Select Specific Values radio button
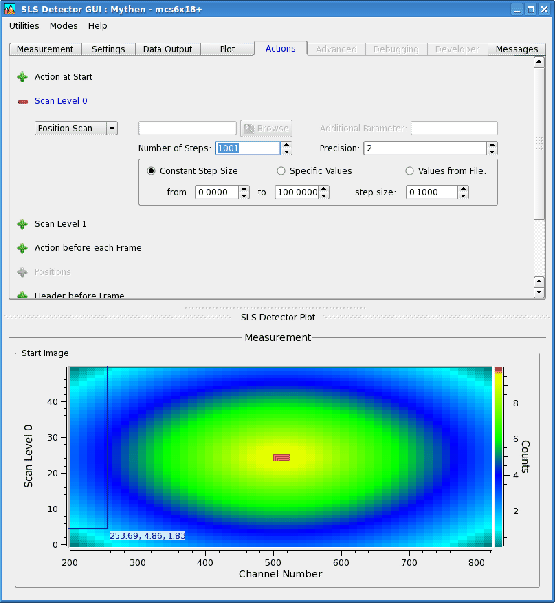 pyautogui.click(x=281, y=171)
